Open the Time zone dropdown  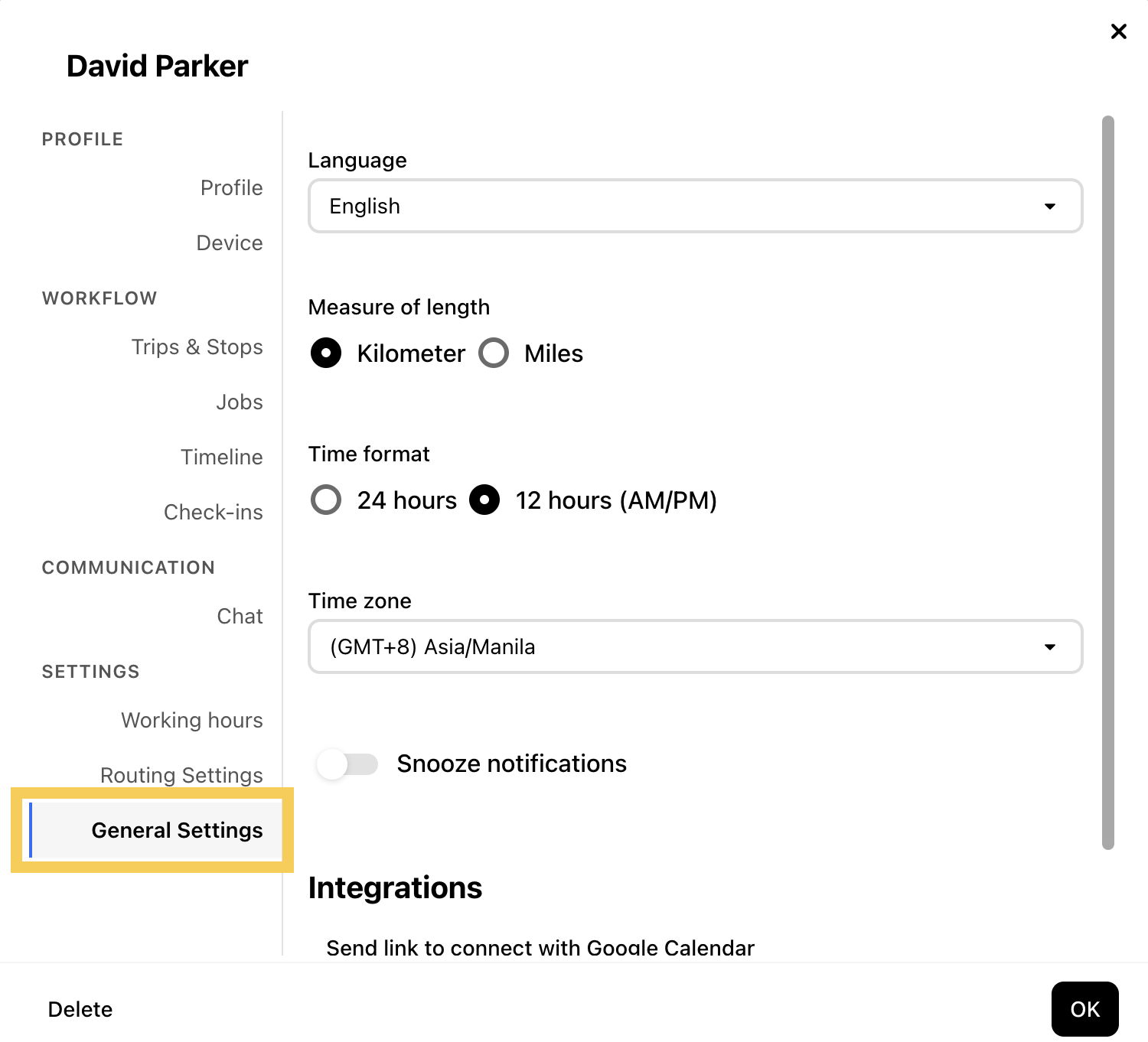(695, 646)
